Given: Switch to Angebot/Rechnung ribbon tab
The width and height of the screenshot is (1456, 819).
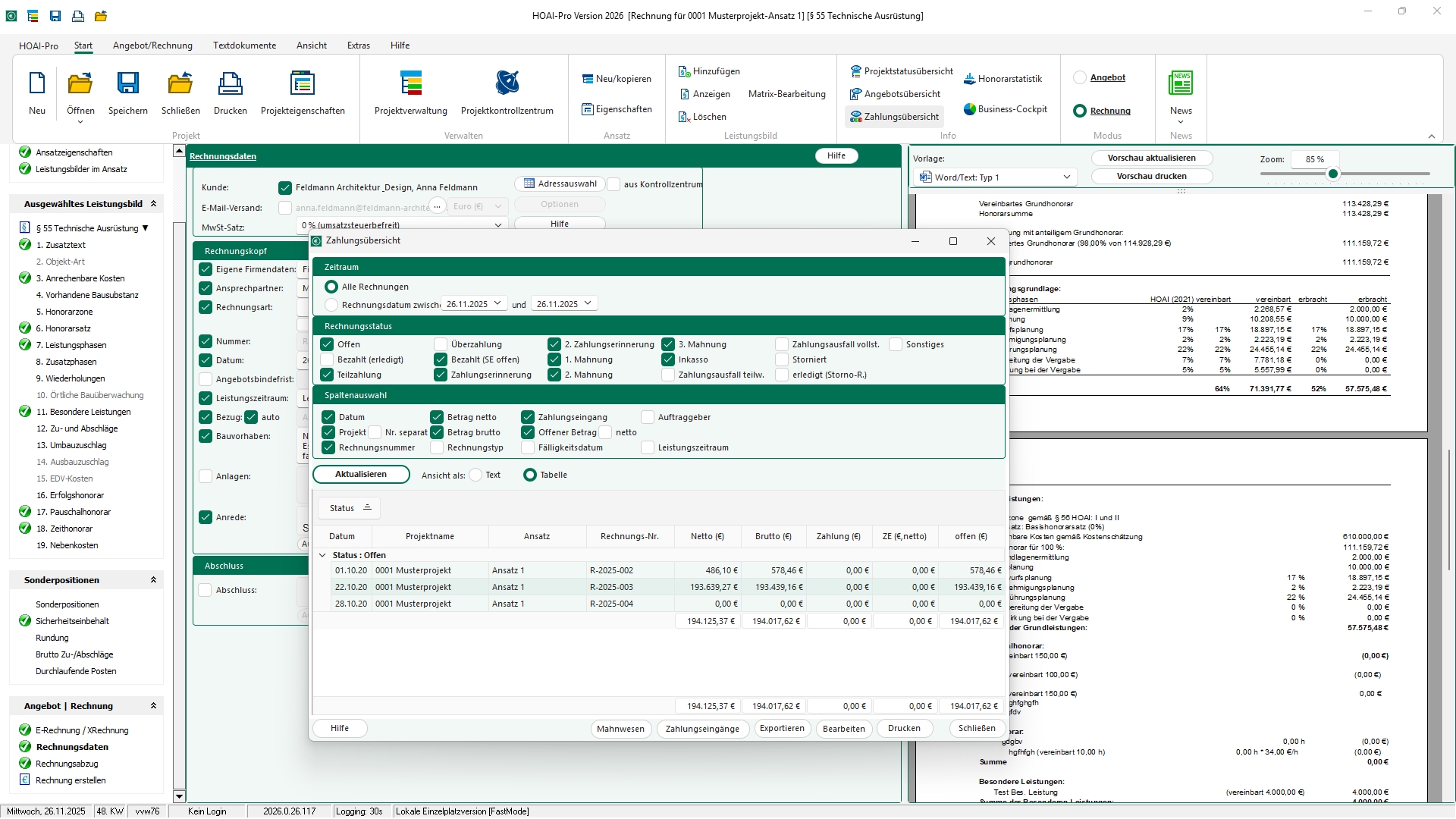Looking at the screenshot, I should click(152, 45).
